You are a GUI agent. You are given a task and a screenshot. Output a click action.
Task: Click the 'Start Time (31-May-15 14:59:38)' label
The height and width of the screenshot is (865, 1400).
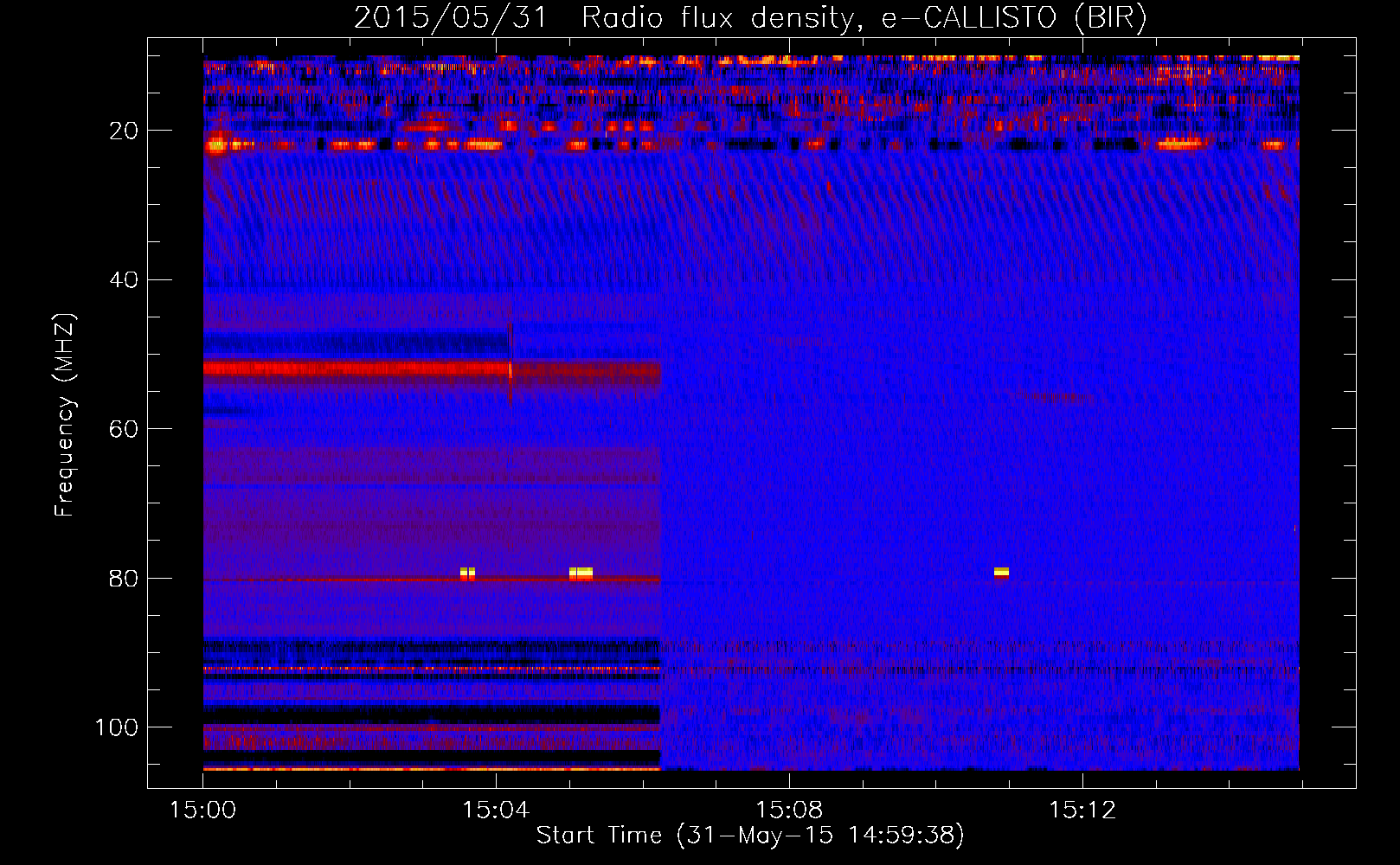750,836
